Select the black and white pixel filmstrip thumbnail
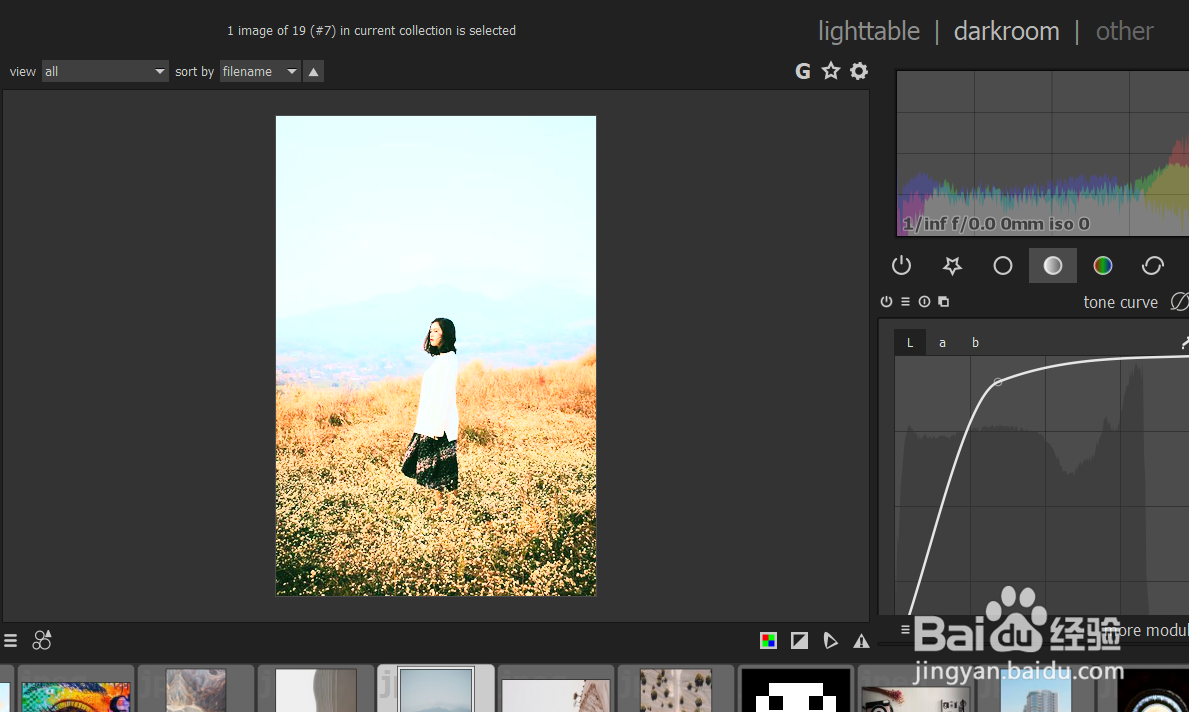Image resolution: width=1189 pixels, height=712 pixels. pos(795,690)
